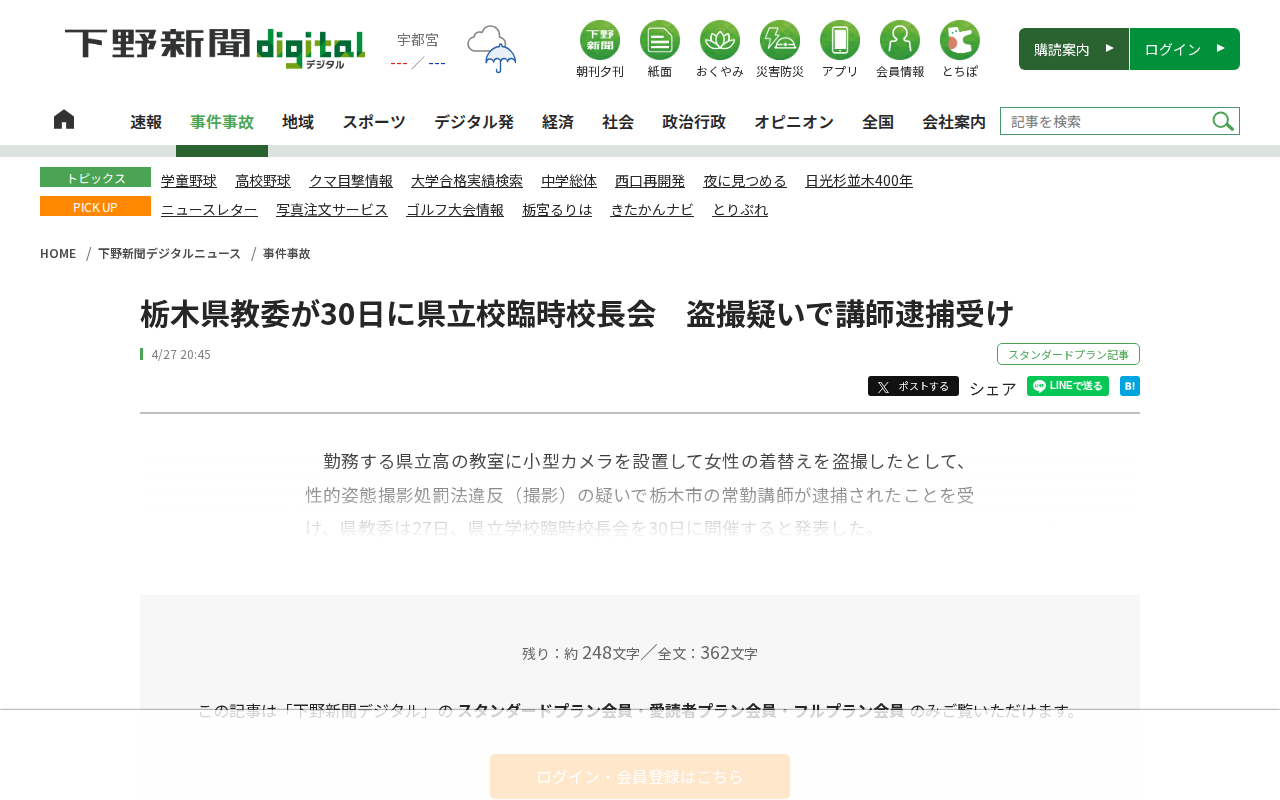
Task: Open 写真注文サービス pick up link
Action: (332, 210)
